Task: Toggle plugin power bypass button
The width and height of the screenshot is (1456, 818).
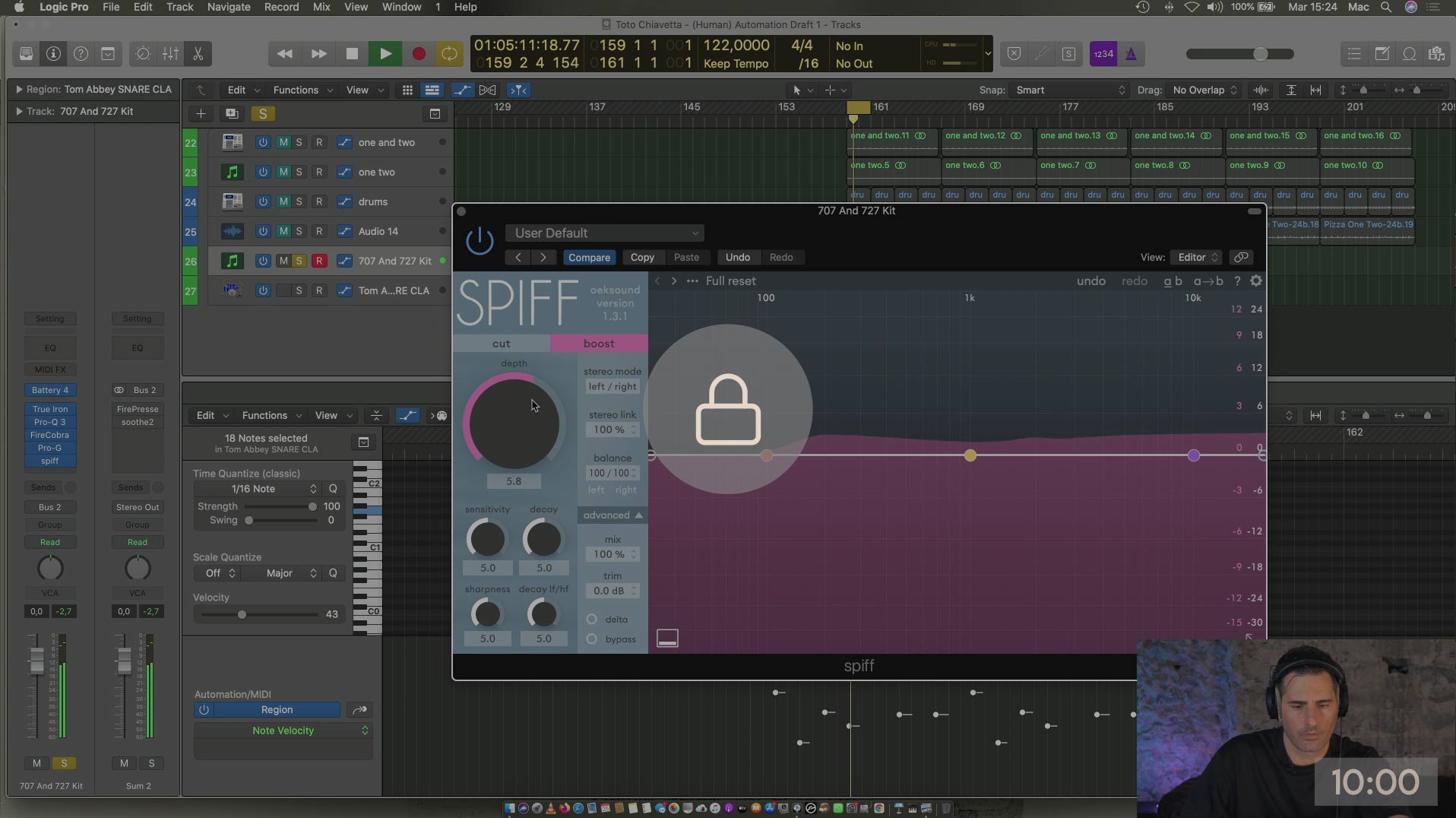Action: tap(480, 242)
